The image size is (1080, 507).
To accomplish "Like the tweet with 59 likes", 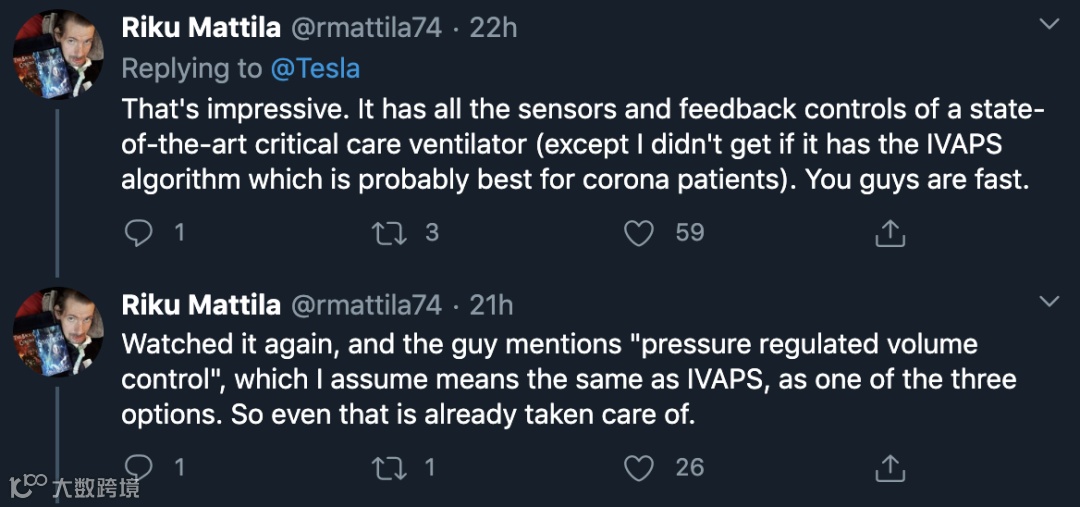I will [x=638, y=233].
